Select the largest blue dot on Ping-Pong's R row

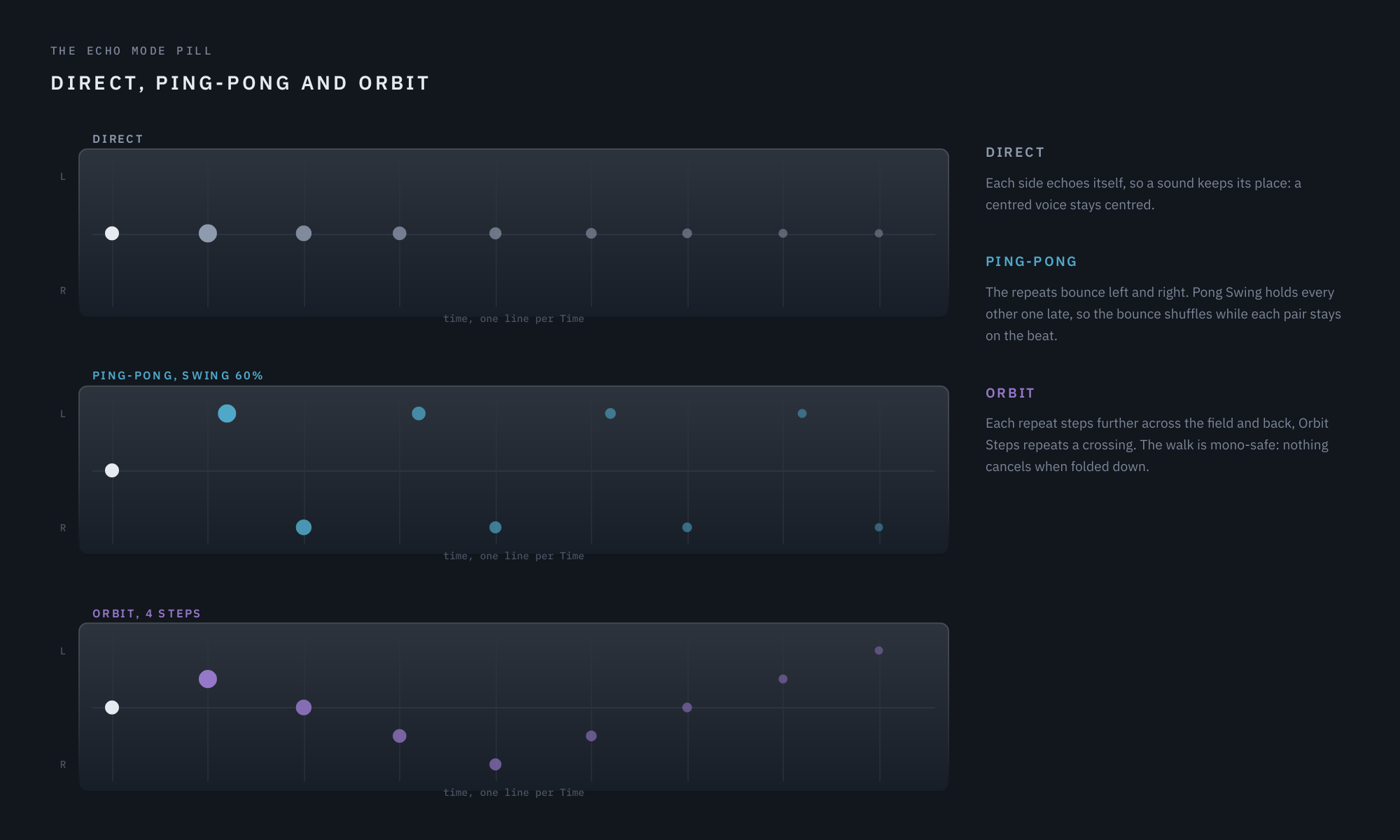click(x=304, y=527)
